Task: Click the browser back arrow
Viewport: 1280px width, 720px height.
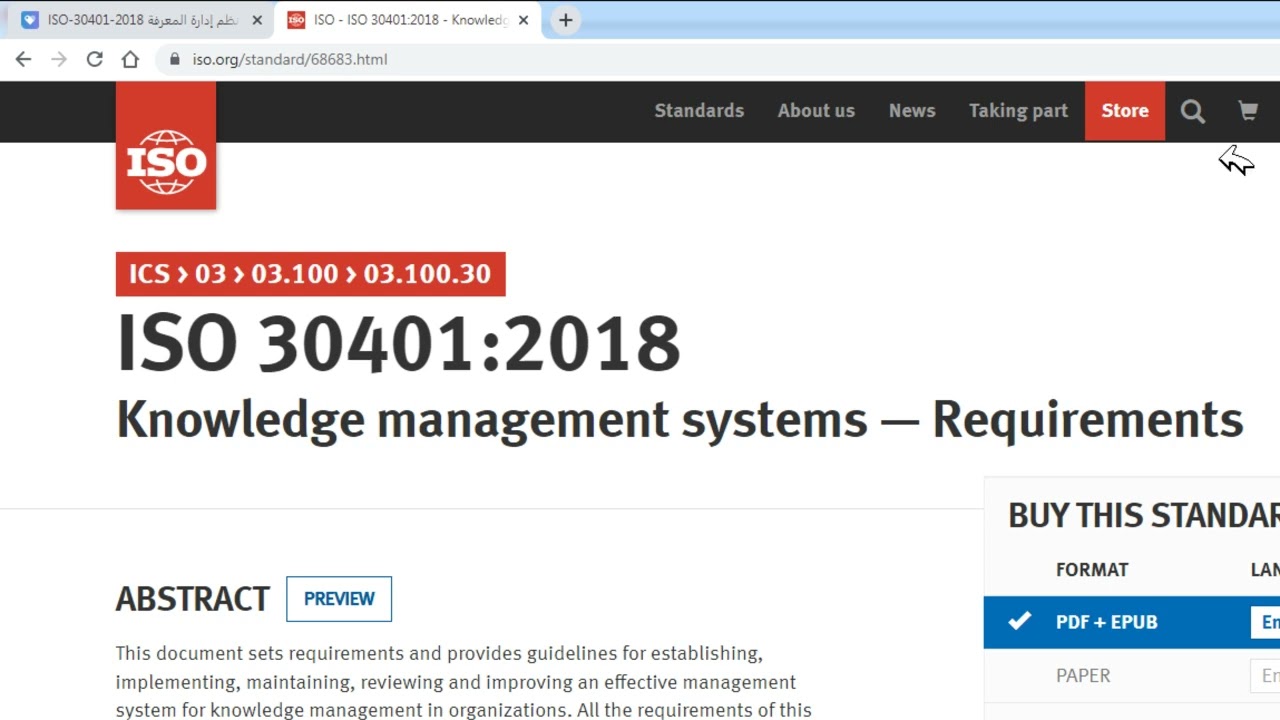Action: pos(23,59)
